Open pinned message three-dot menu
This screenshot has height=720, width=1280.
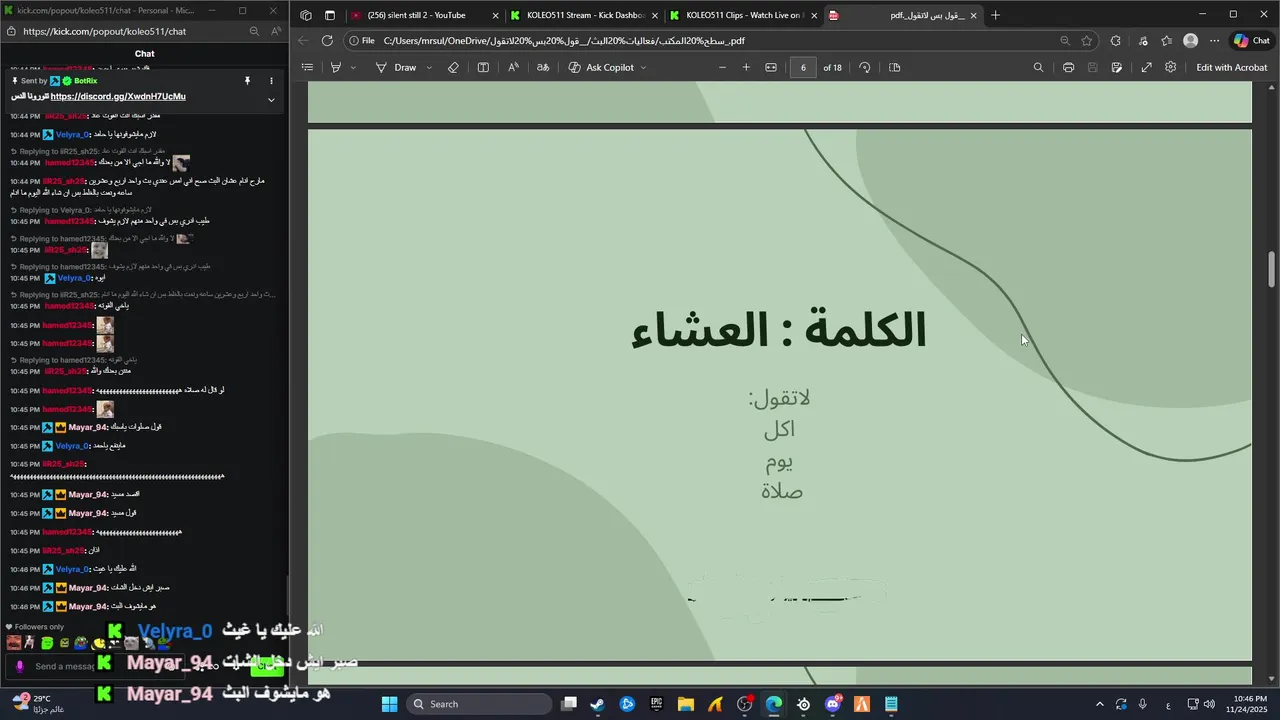(x=271, y=80)
